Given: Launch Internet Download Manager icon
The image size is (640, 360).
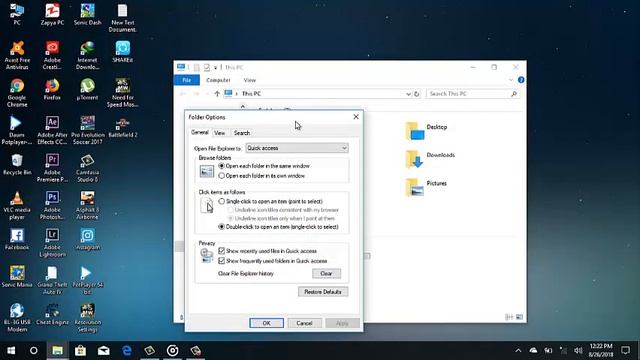Looking at the screenshot, I should tap(87, 56).
